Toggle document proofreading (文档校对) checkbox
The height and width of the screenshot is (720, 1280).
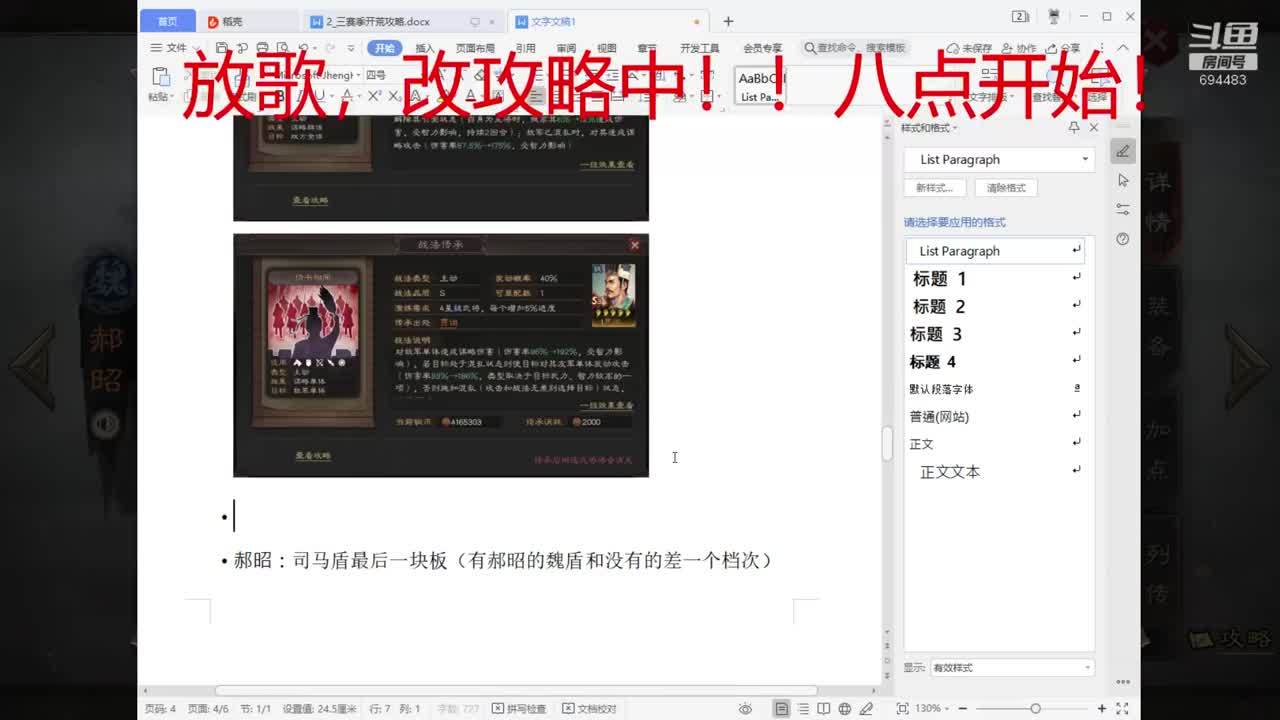pos(590,708)
